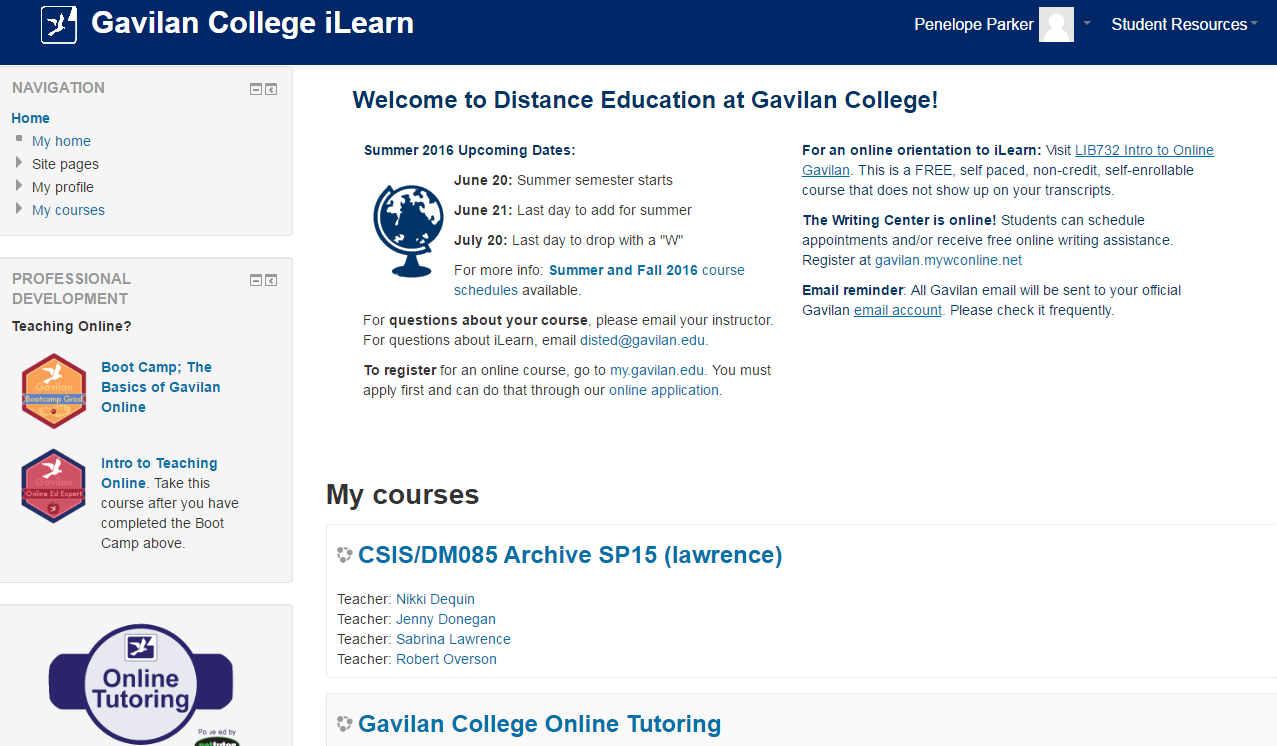Click Penelope Parker's profile avatar picture
Viewport: 1277px width, 746px height.
[1056, 24]
